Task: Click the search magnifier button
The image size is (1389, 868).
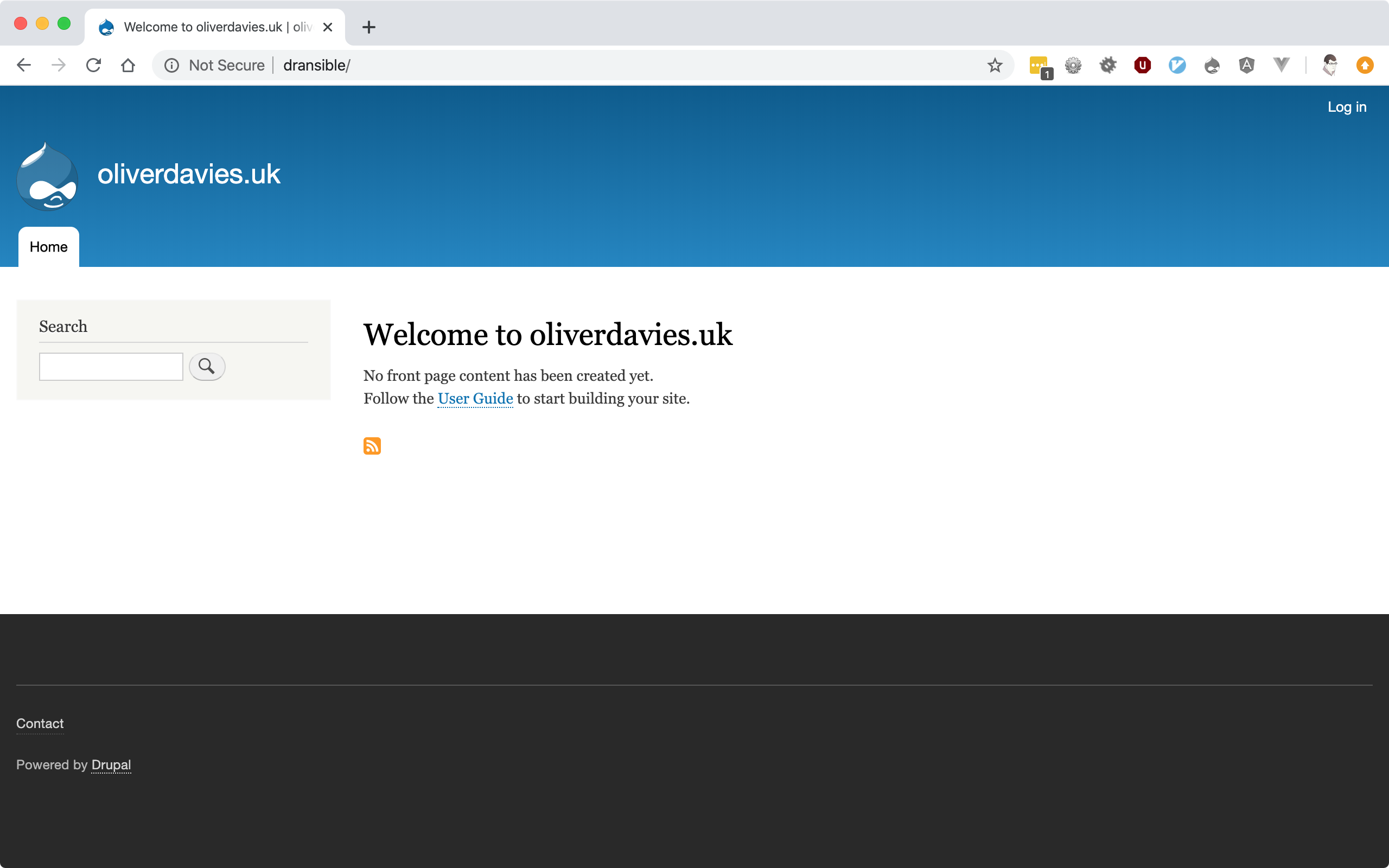Action: [x=207, y=366]
